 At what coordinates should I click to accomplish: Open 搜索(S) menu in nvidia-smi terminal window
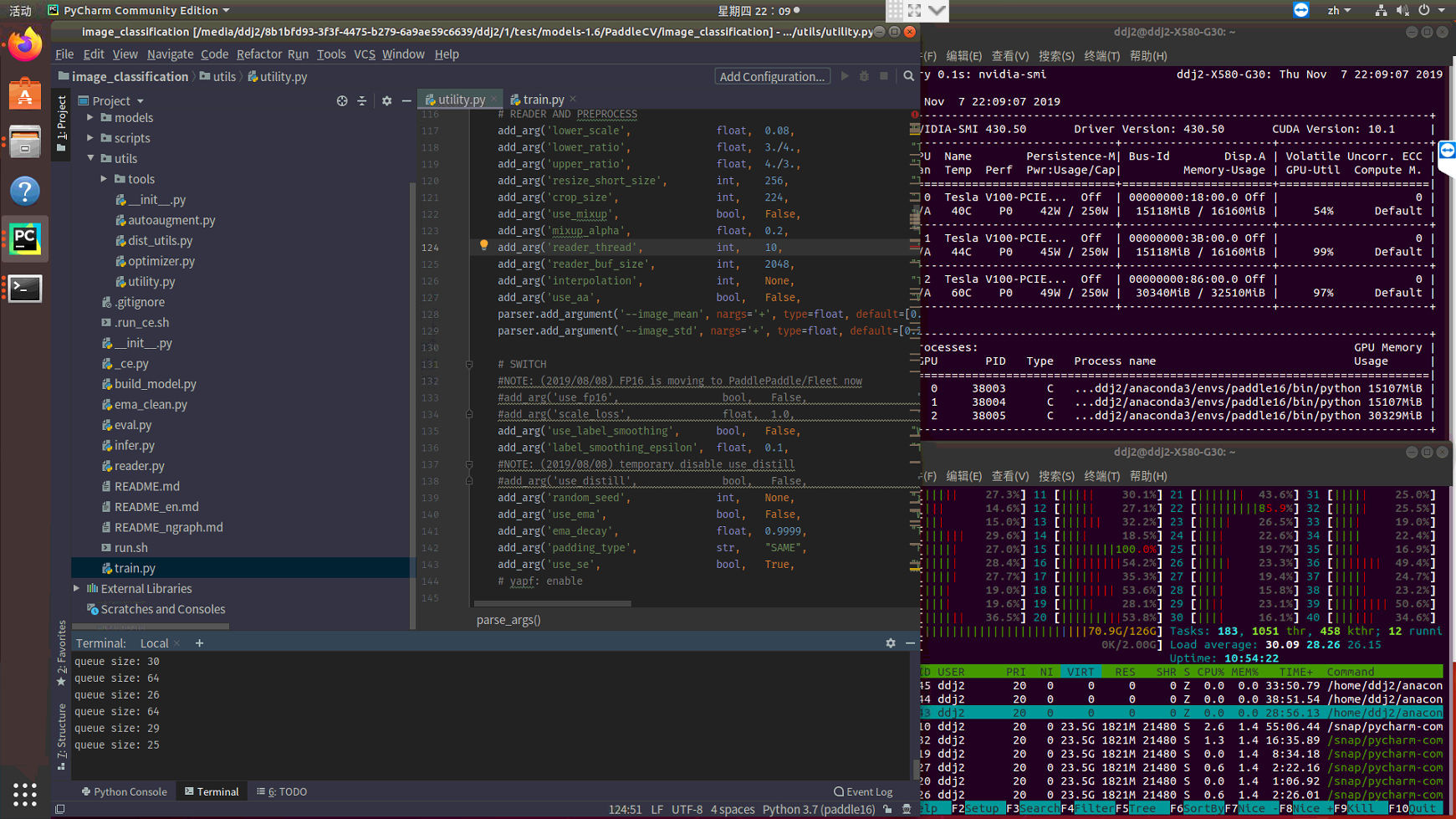tap(1056, 56)
